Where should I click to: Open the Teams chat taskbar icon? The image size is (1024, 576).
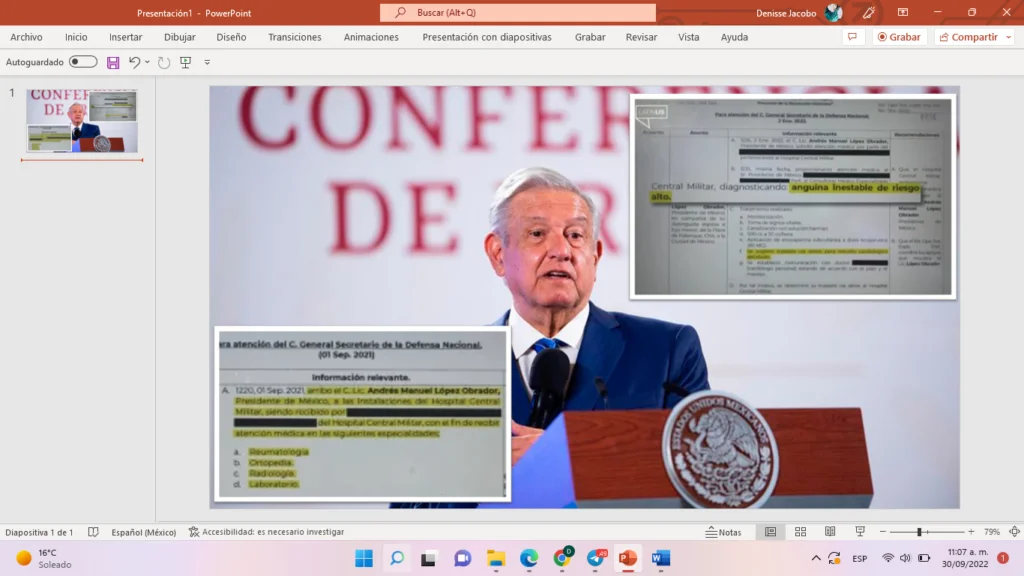[462, 558]
